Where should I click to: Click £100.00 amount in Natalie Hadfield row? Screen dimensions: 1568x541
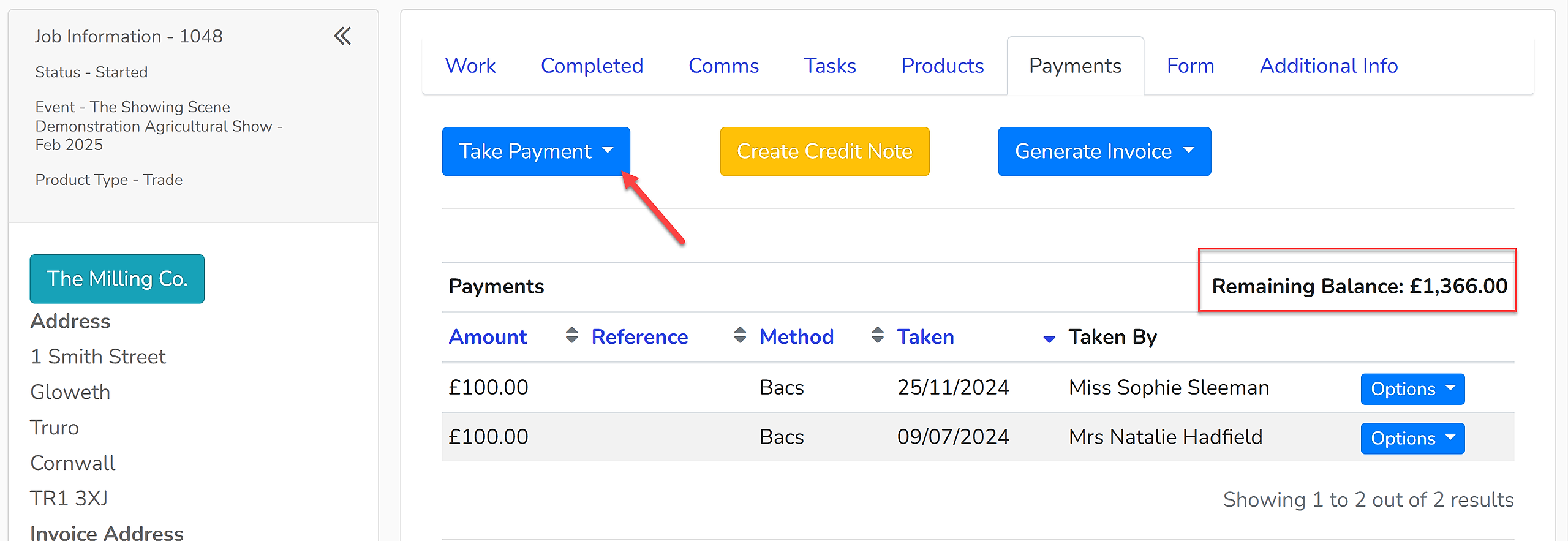pos(488,437)
